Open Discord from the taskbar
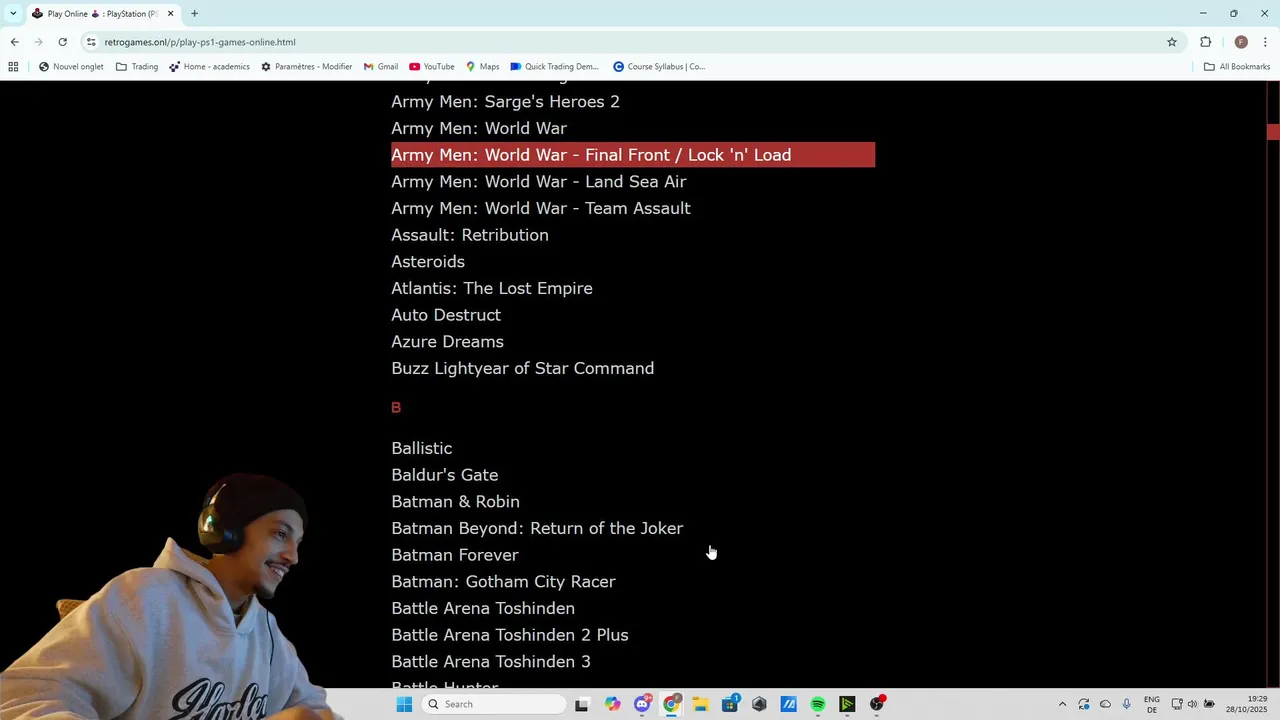Image resolution: width=1280 pixels, height=720 pixels. coord(642,704)
